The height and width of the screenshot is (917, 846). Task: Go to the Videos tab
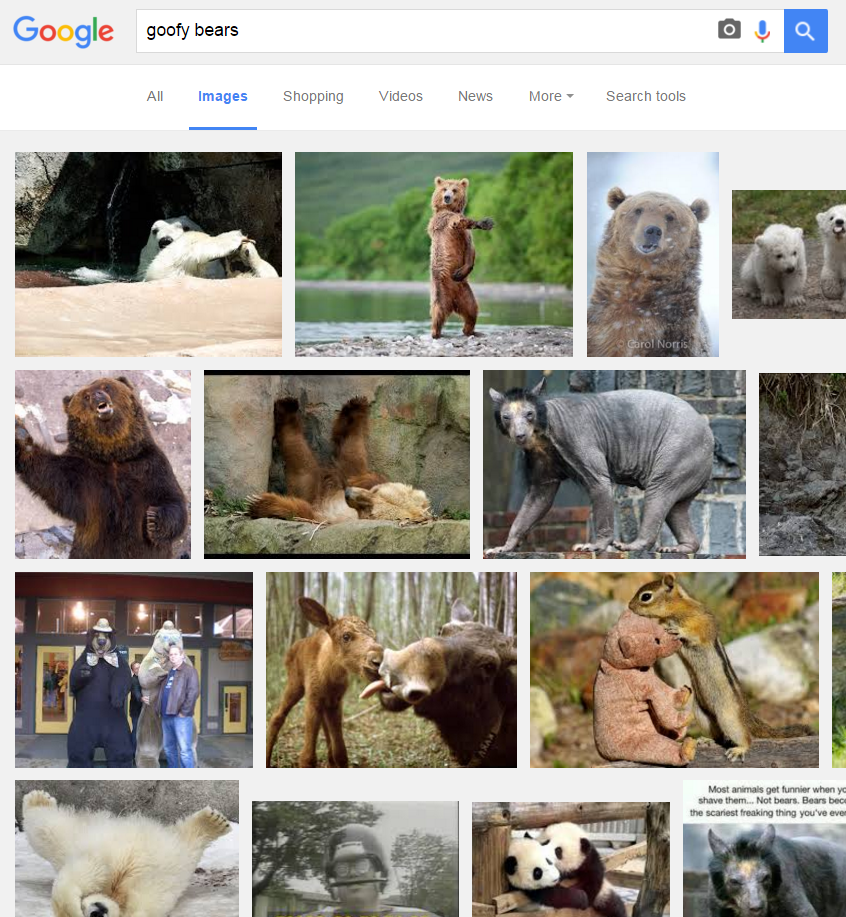(401, 97)
